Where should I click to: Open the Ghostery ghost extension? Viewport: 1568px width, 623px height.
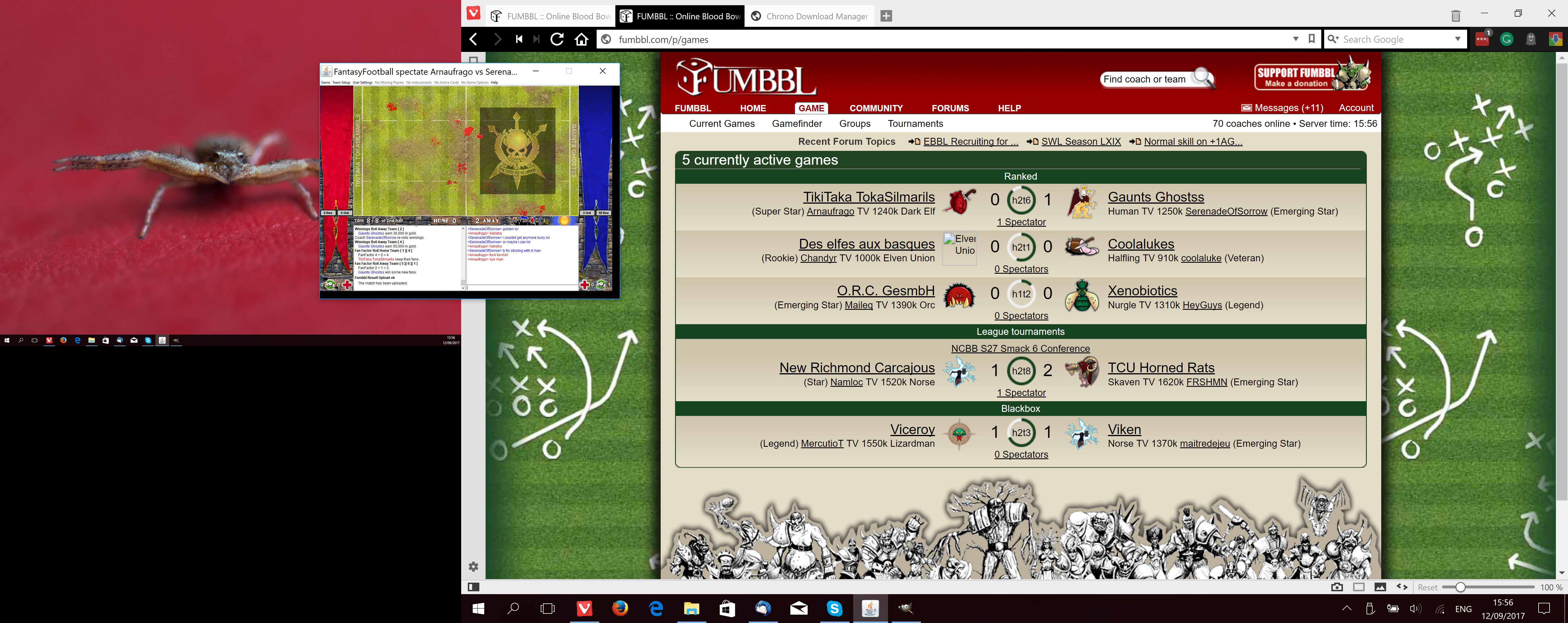(1531, 40)
